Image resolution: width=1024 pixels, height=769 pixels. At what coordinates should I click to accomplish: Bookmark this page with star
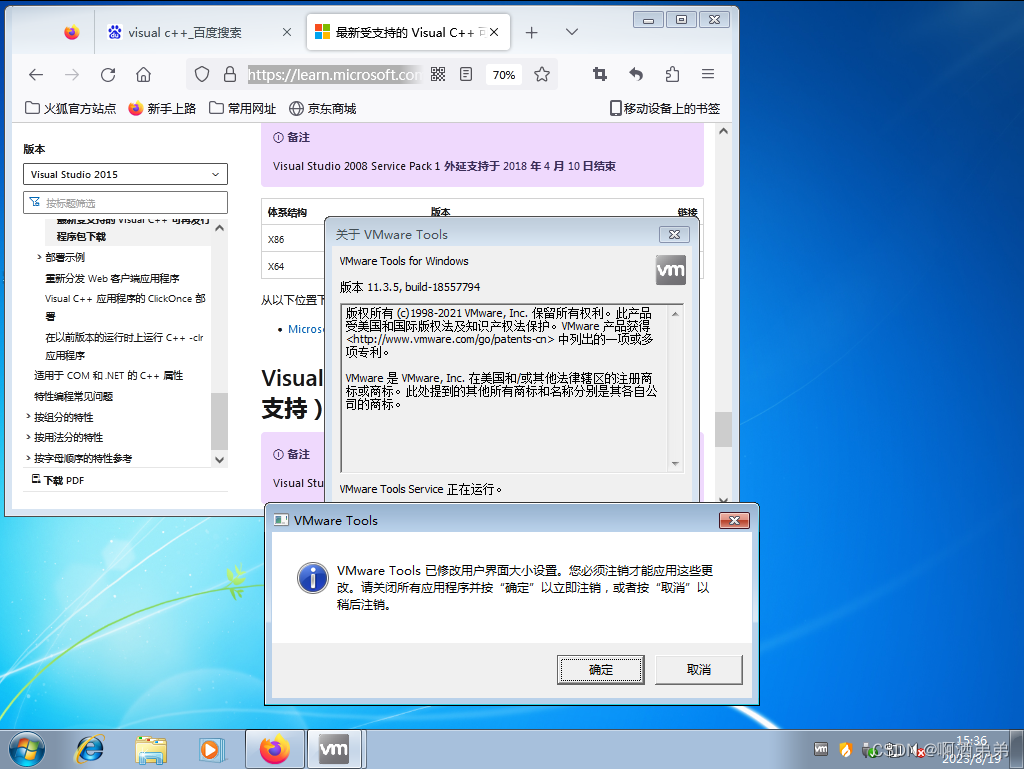tap(541, 74)
